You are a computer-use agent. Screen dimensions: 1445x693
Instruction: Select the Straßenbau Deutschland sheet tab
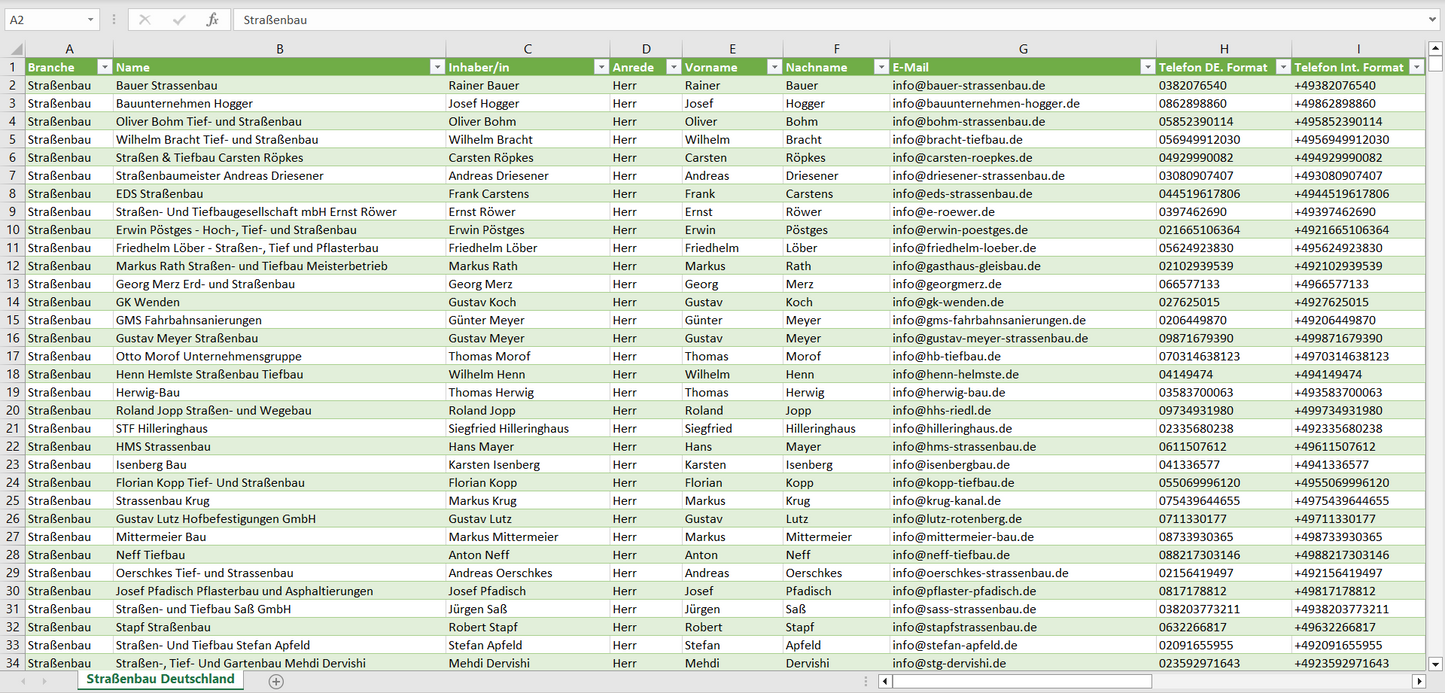click(160, 679)
